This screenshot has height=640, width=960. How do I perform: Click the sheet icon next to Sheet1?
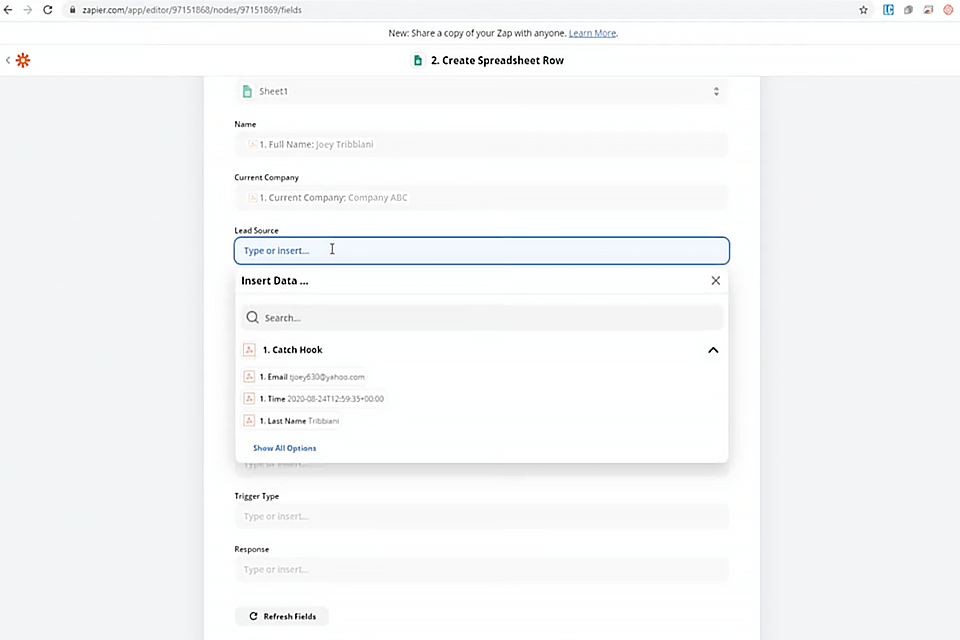(x=247, y=91)
